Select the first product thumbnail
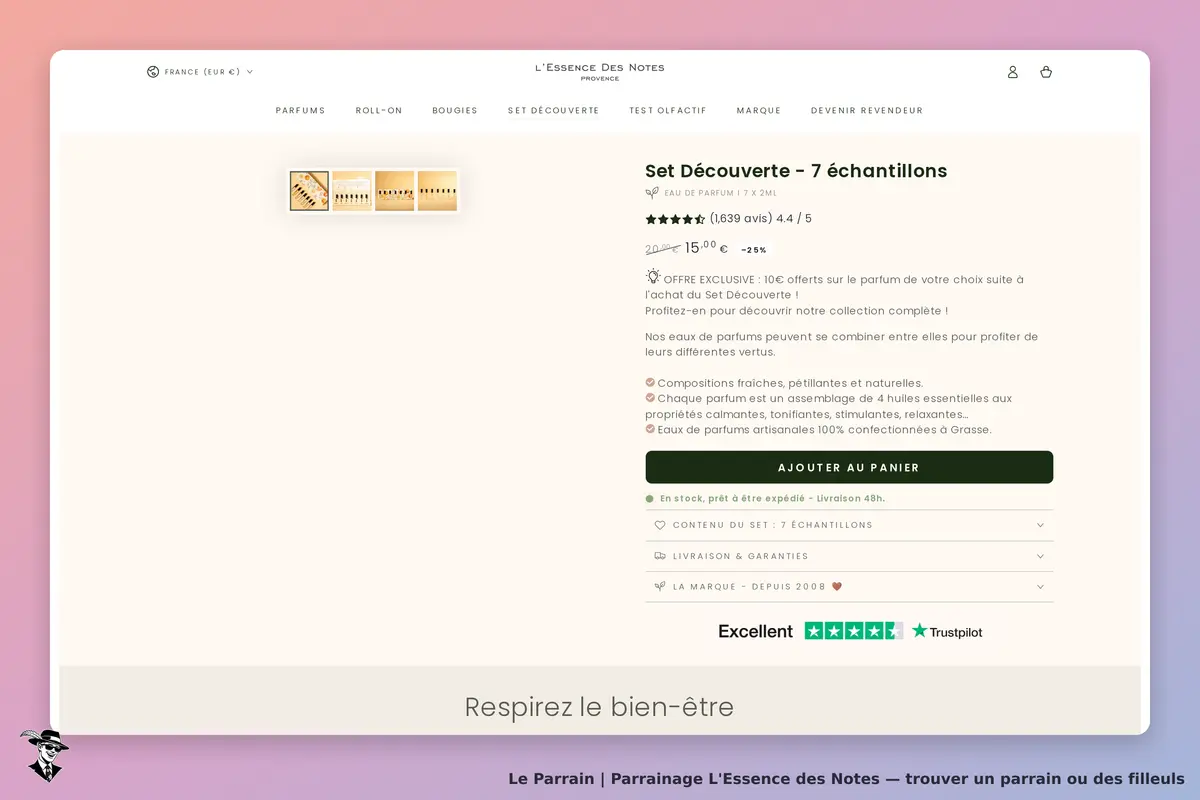This screenshot has height=800, width=1200. pyautogui.click(x=310, y=191)
